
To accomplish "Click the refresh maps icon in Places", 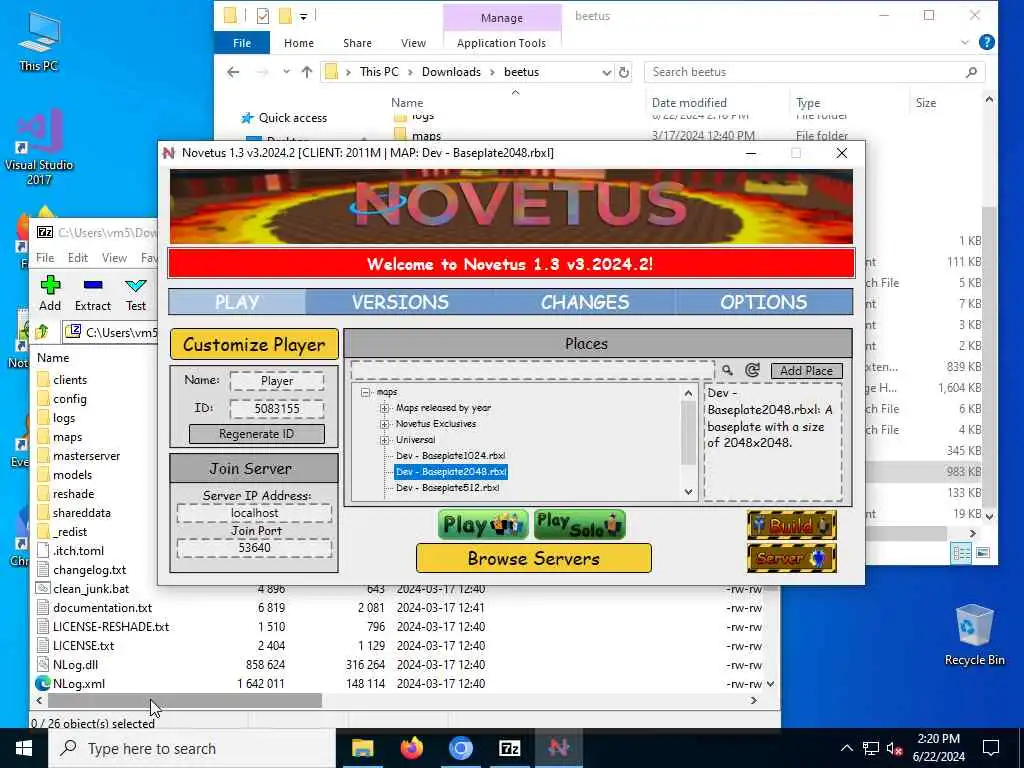I will pos(752,370).
